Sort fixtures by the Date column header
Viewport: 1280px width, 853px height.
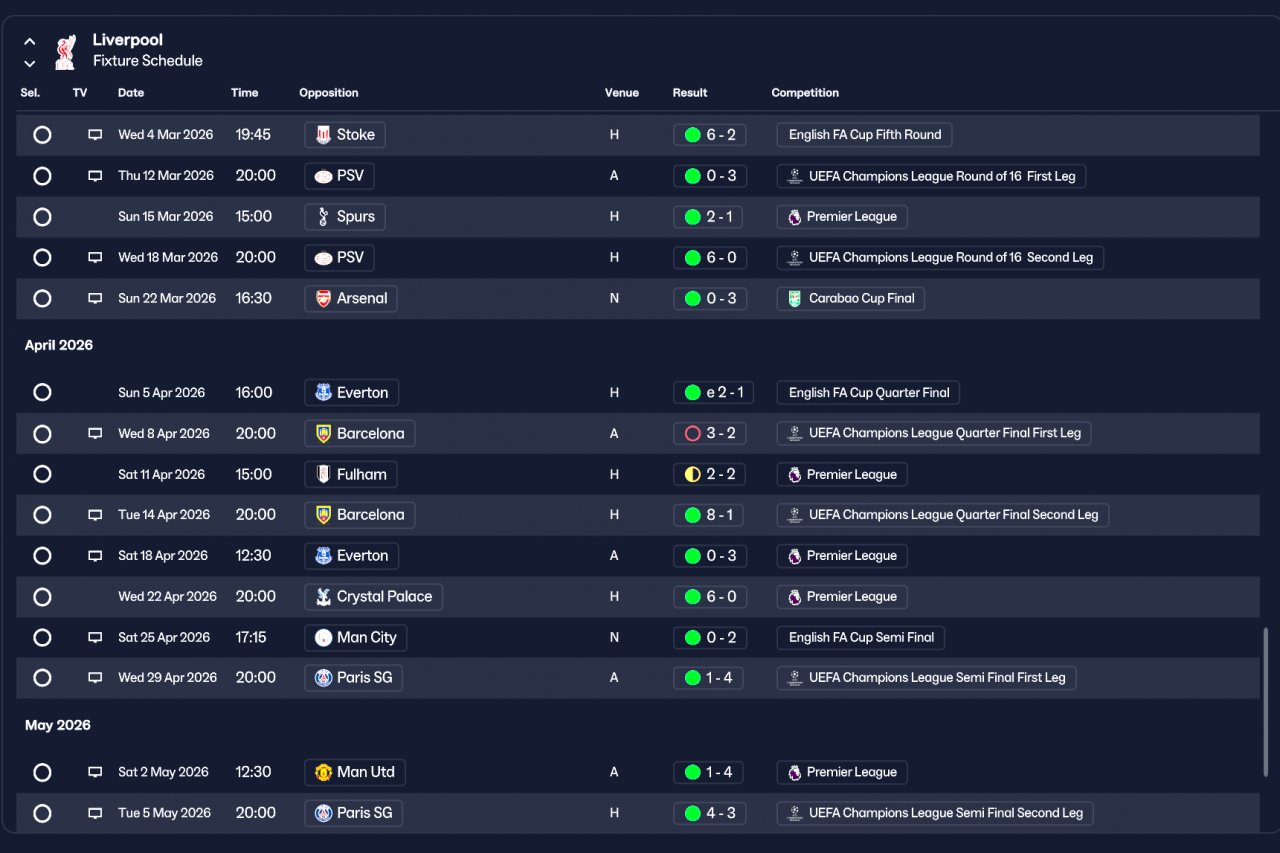[x=131, y=93]
